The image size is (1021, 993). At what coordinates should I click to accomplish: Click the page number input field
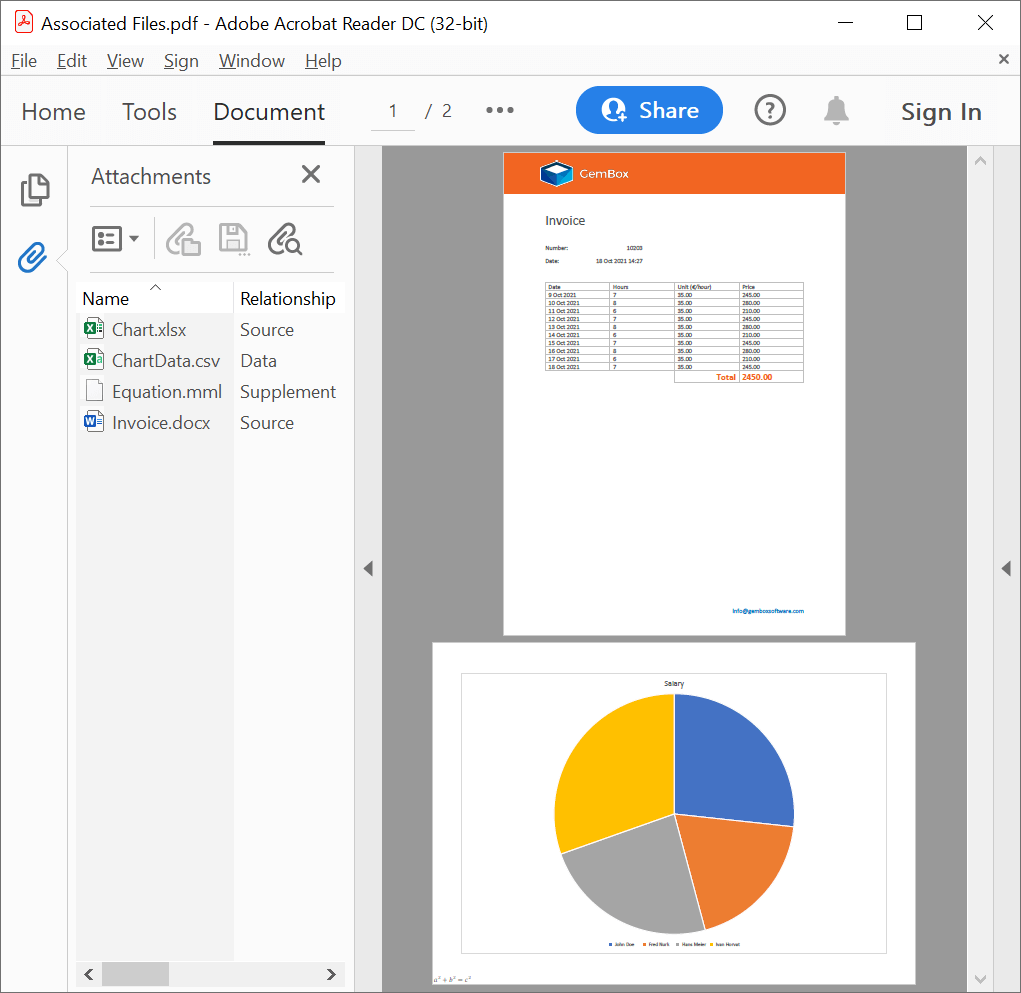[x=393, y=112]
